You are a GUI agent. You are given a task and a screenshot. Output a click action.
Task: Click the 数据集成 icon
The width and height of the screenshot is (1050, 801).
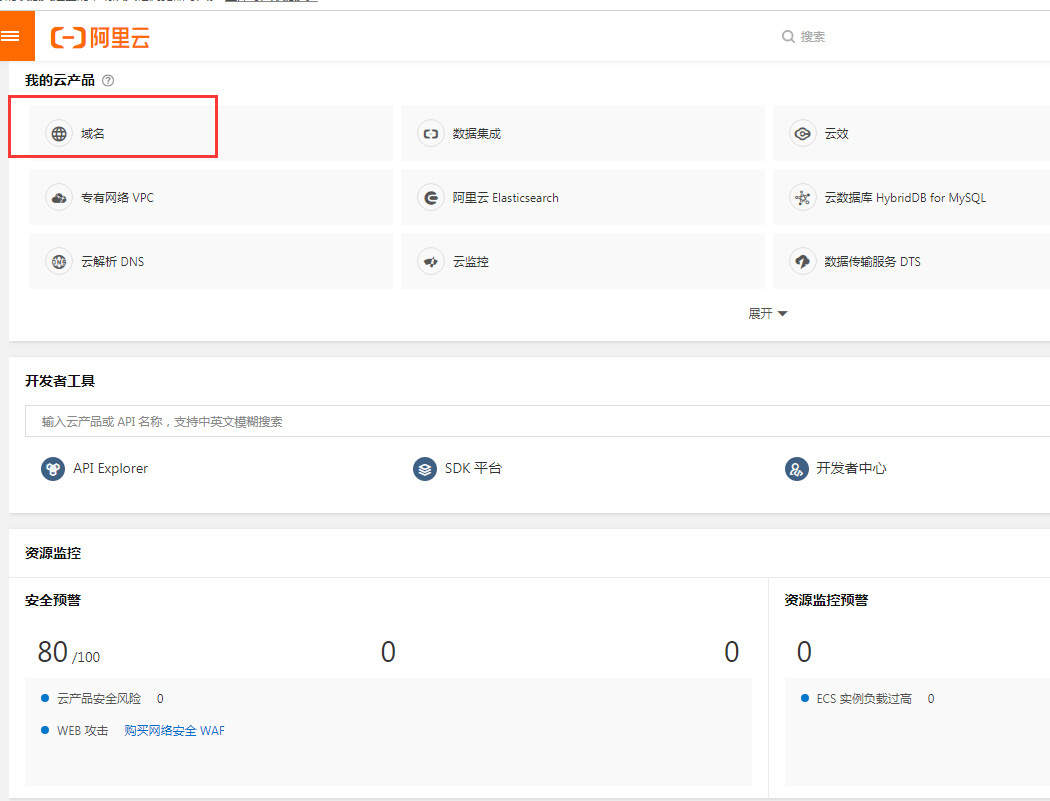click(x=431, y=133)
